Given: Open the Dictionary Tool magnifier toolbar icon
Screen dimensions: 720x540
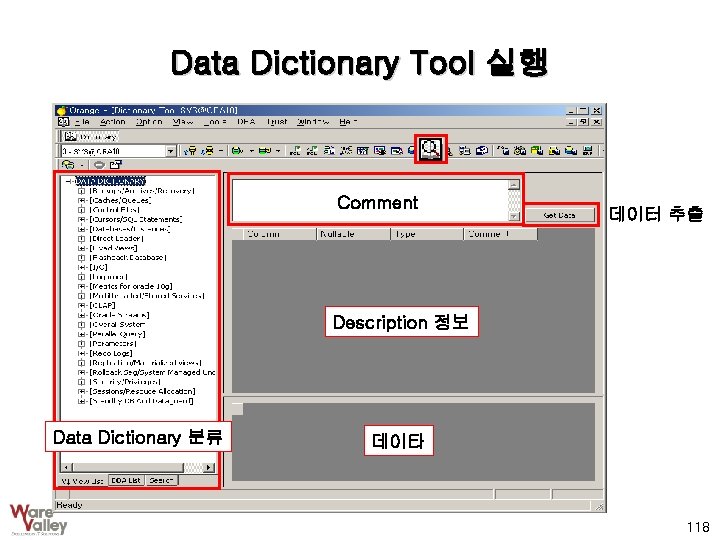Looking at the screenshot, I should click(x=431, y=149).
